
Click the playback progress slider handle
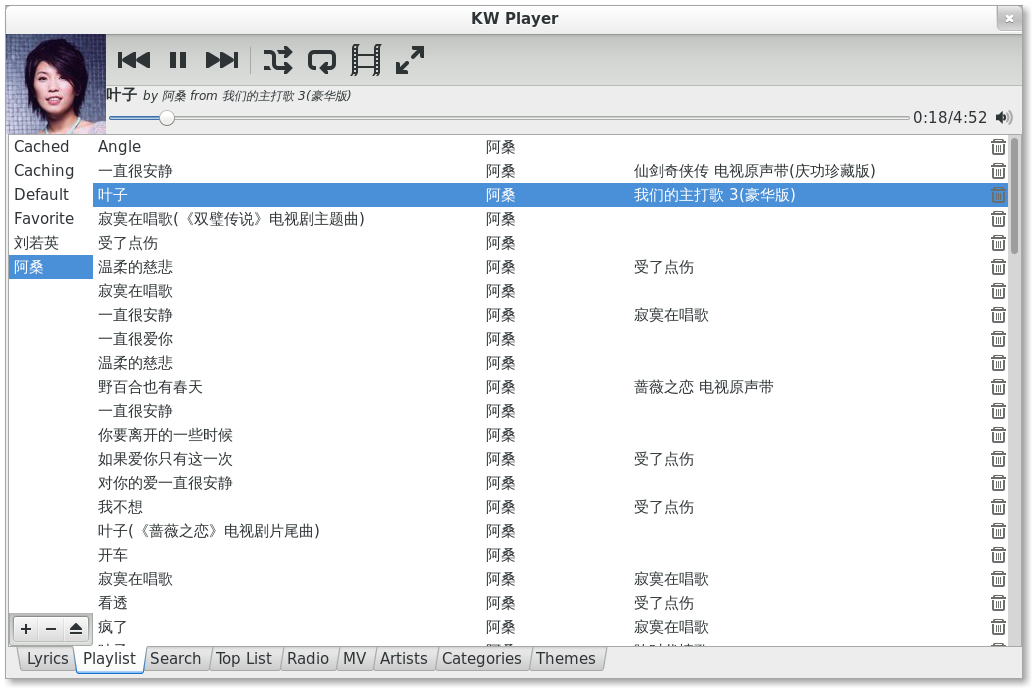(x=167, y=118)
